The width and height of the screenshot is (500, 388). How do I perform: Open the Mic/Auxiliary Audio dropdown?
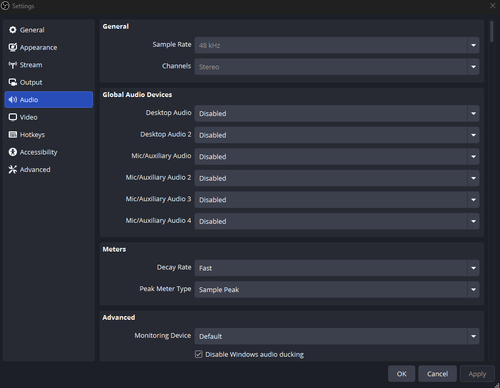(337, 157)
